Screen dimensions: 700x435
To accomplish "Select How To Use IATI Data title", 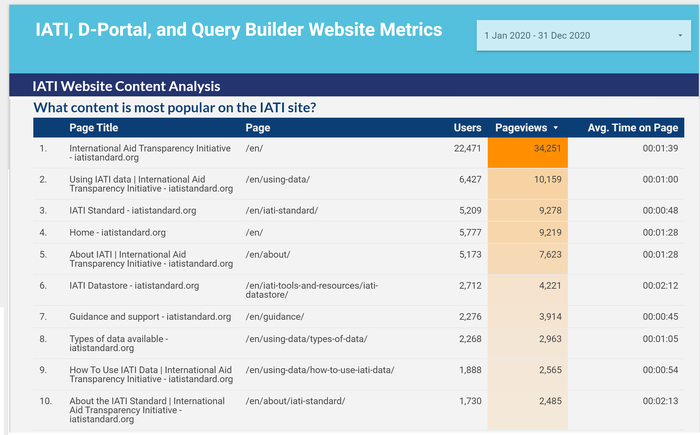I will 151,374.
